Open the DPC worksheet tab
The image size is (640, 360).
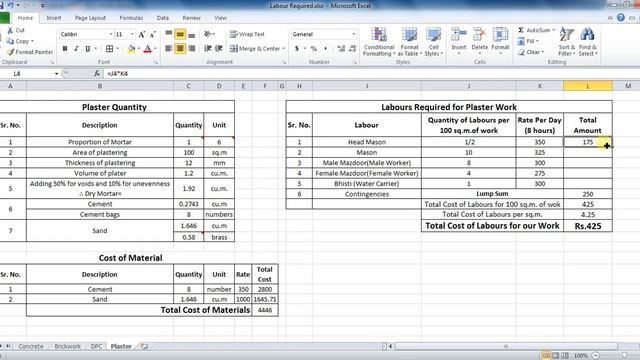(x=96, y=347)
